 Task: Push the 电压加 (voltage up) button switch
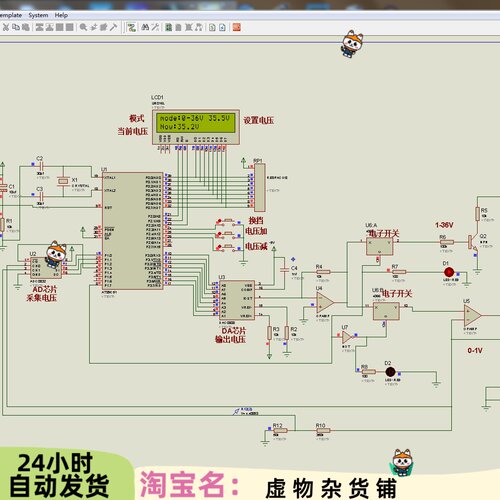pyautogui.click(x=229, y=234)
